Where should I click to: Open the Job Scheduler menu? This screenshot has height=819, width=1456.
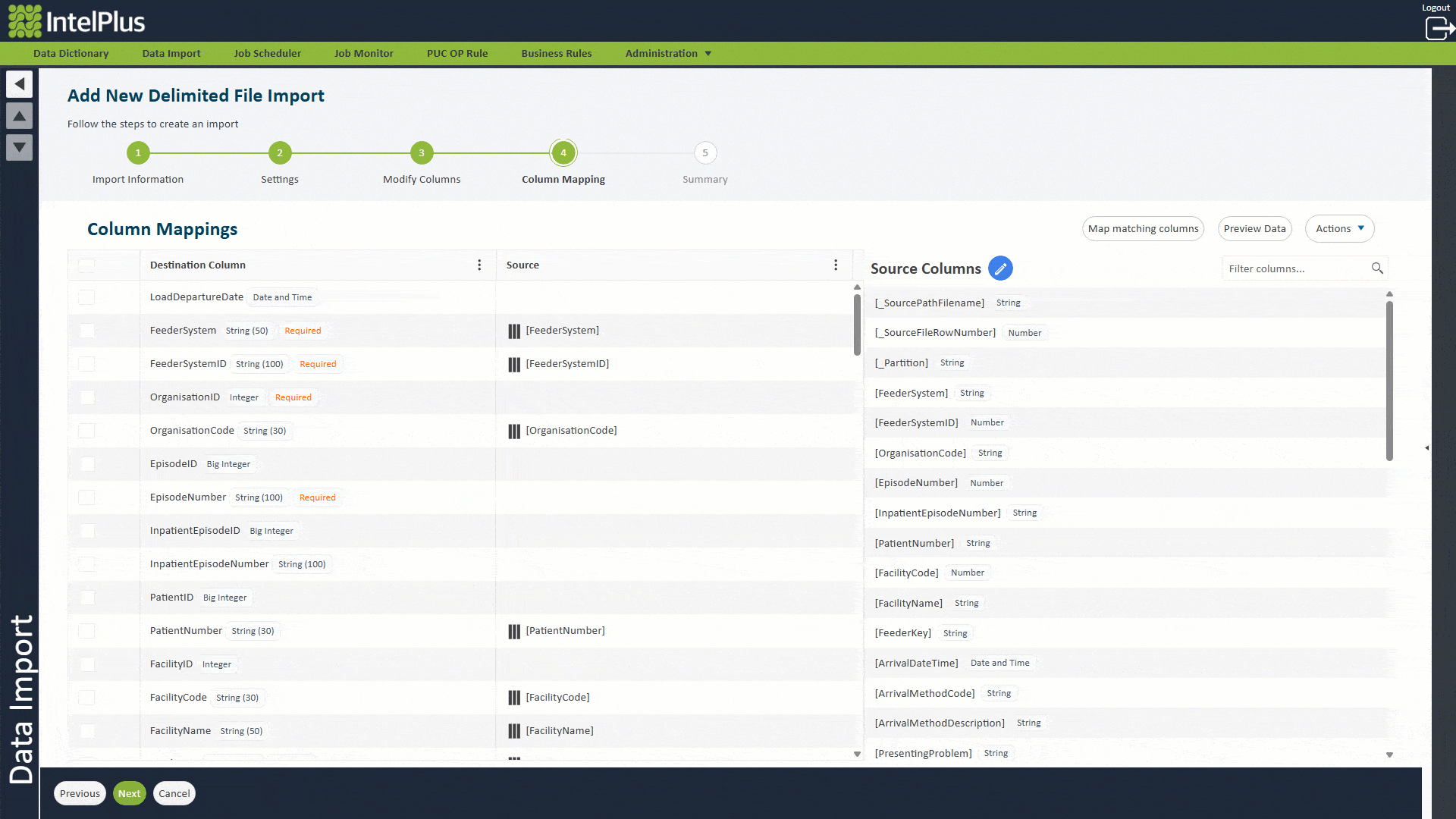pyautogui.click(x=267, y=53)
